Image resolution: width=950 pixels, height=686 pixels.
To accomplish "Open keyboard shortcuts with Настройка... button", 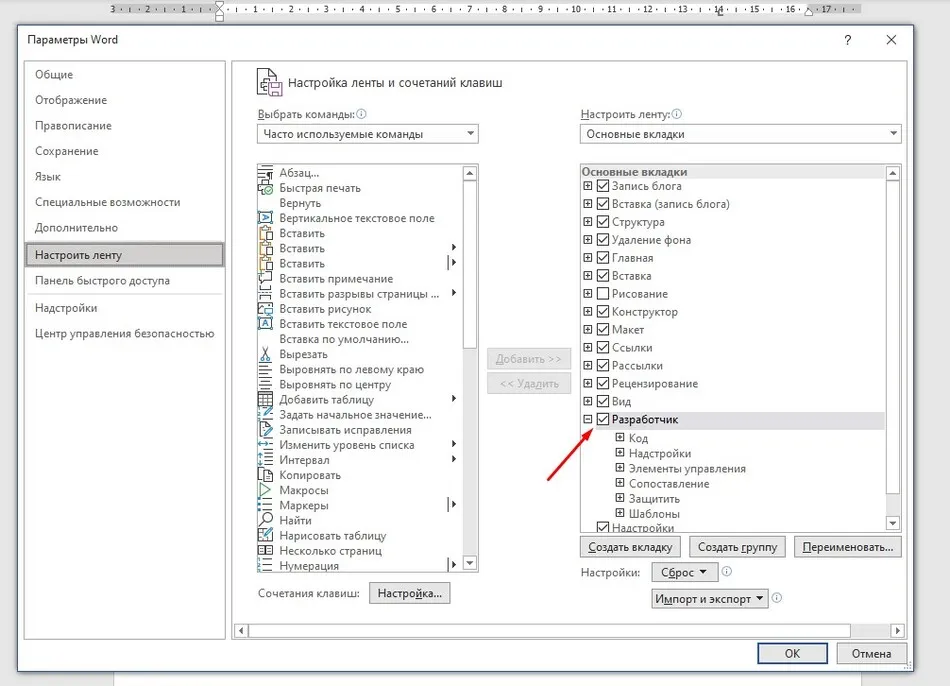I will pos(410,593).
